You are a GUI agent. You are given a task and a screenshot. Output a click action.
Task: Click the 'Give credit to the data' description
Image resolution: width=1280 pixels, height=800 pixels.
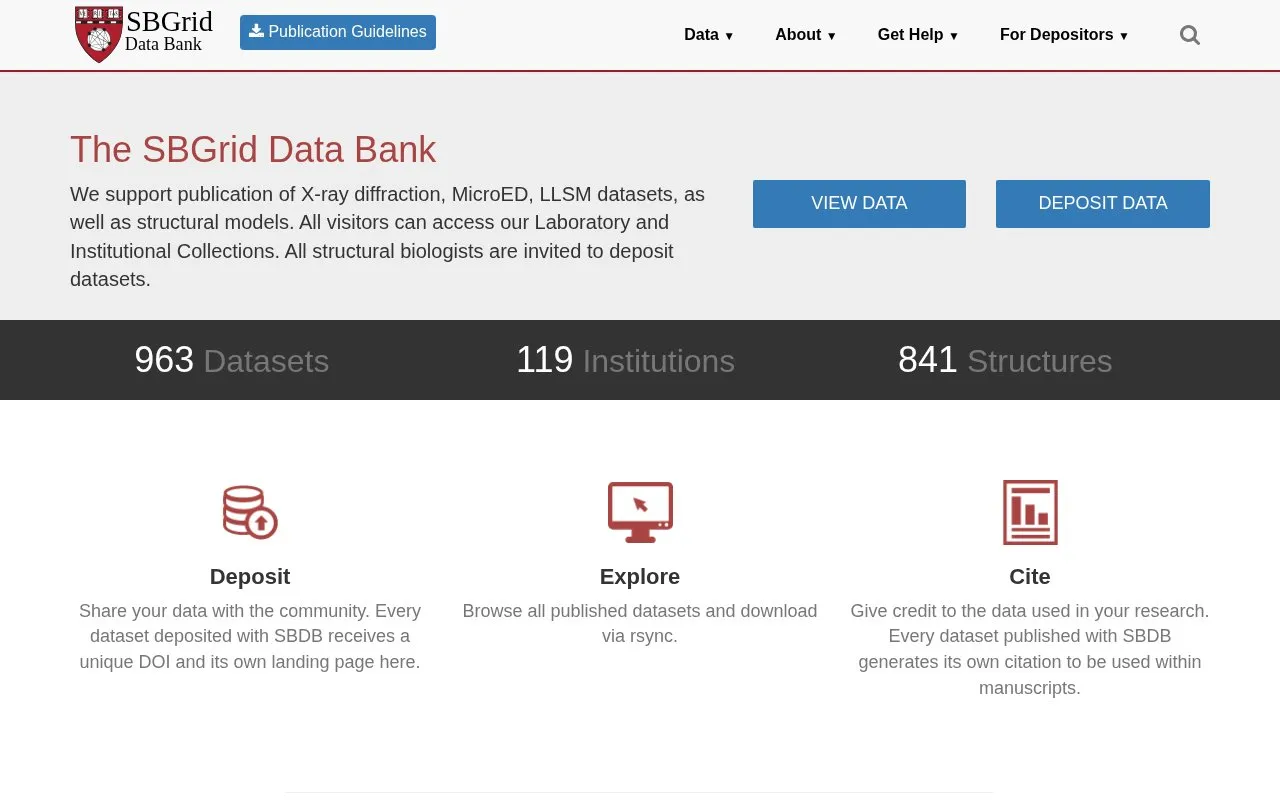[1030, 650]
